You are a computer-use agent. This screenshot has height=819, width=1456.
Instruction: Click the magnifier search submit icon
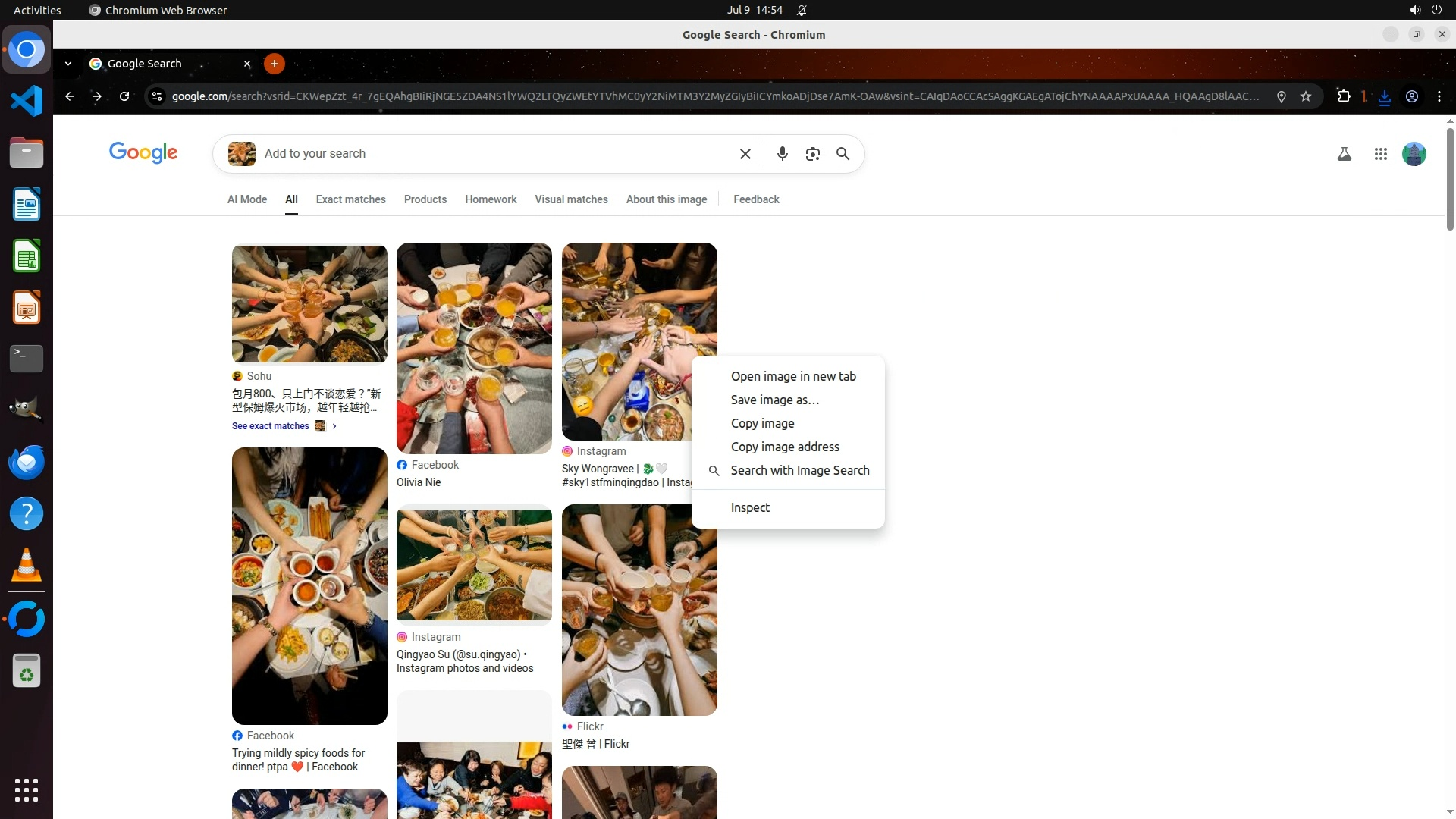[843, 154]
